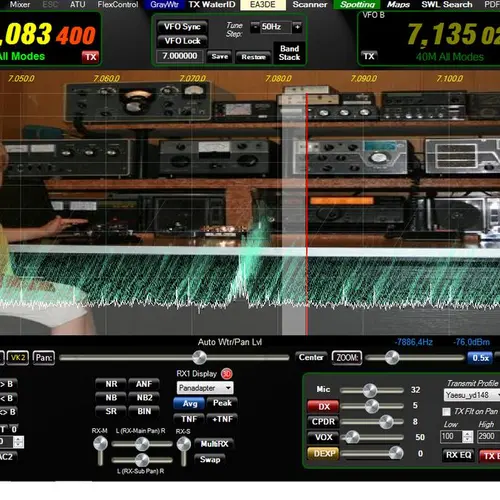This screenshot has width=500, height=500.
Task: Adjust the RX-Main Pan slider
Action: 142,444
